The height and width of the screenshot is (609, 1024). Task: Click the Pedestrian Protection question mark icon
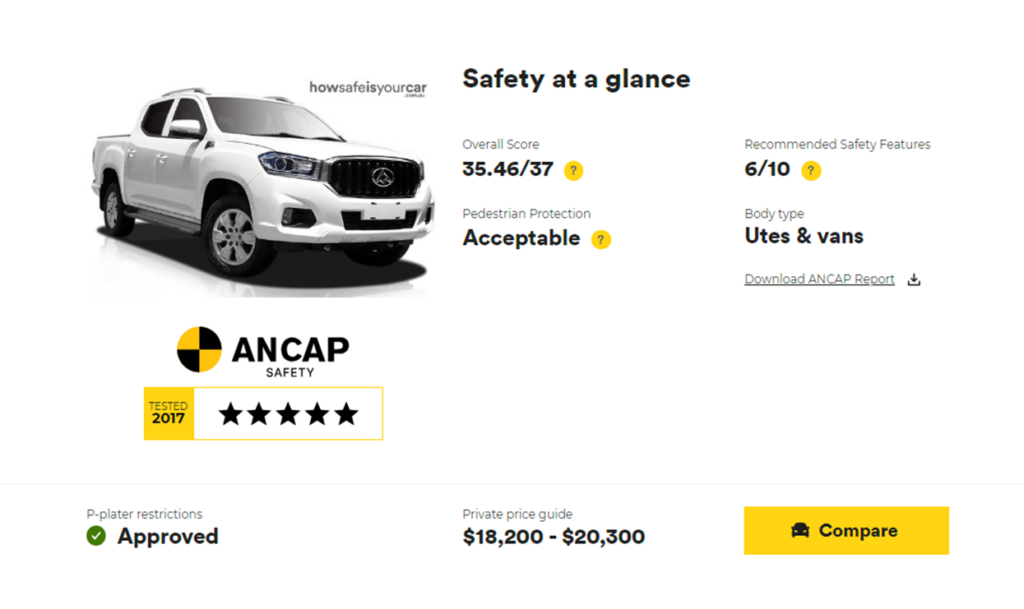pos(601,239)
